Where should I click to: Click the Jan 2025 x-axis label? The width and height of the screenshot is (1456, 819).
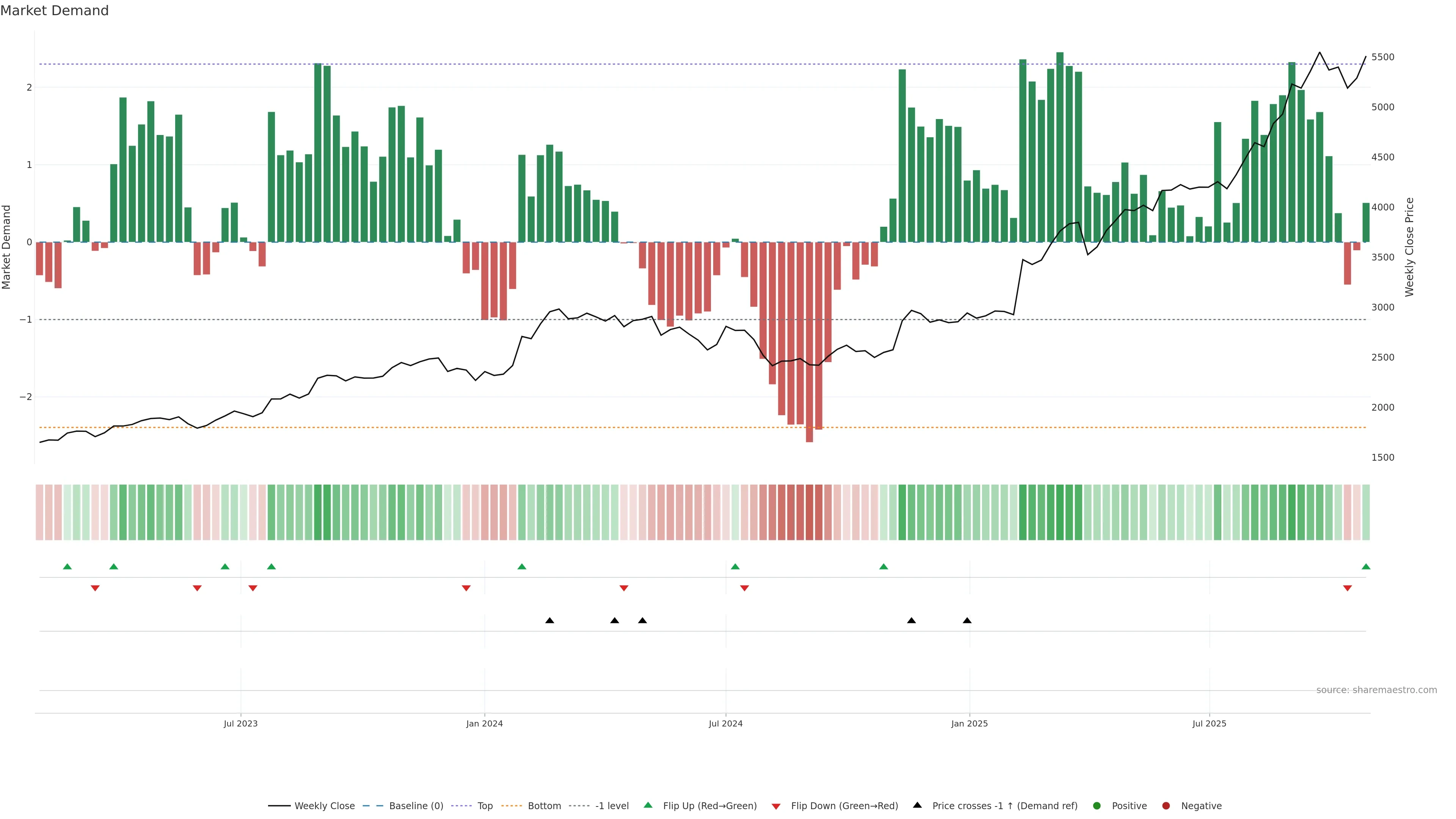pos(970,724)
